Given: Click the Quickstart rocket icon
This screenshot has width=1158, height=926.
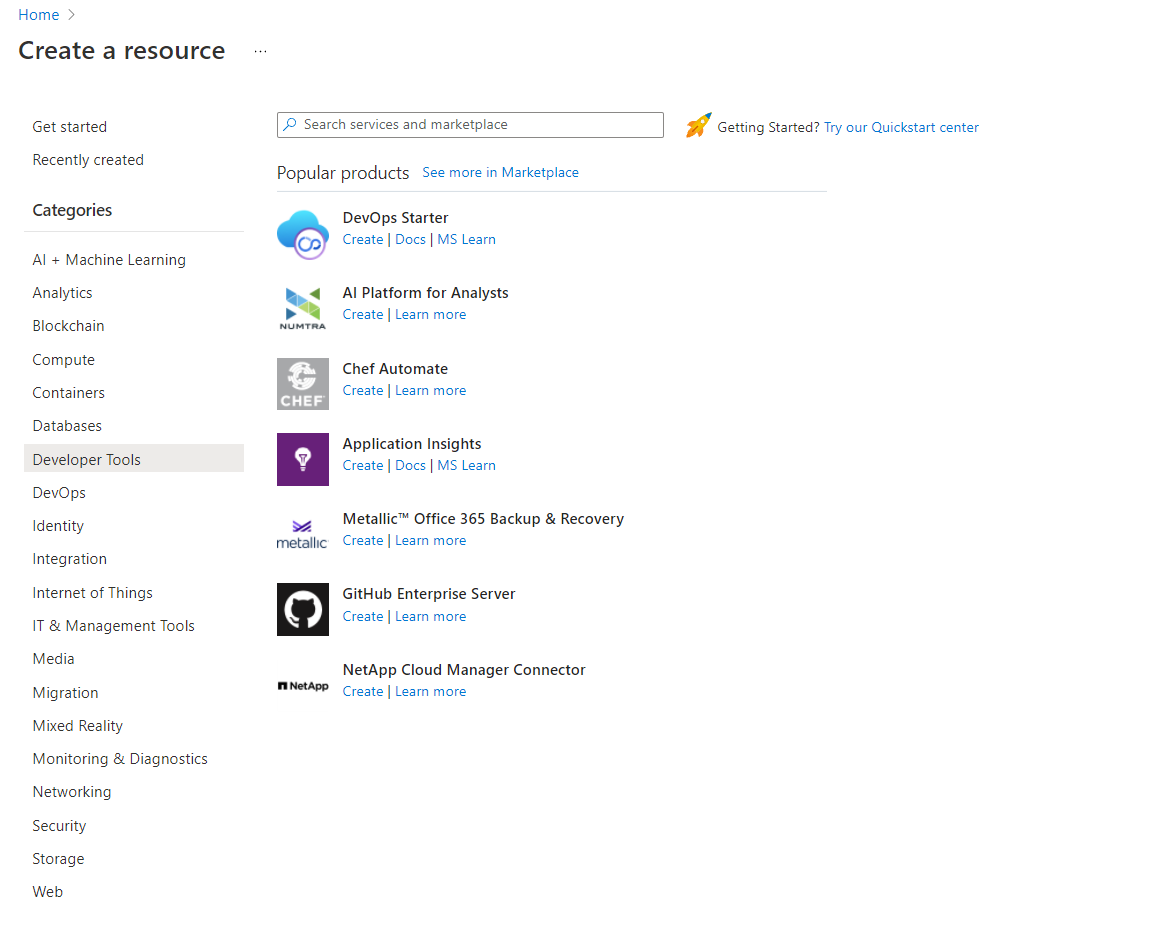Looking at the screenshot, I should click(x=698, y=126).
